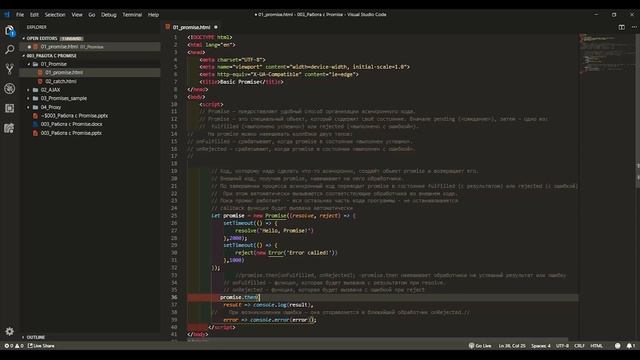Image resolution: width=640 pixels, height=360 pixels.
Task: Open the File menu
Action: [20, 15]
